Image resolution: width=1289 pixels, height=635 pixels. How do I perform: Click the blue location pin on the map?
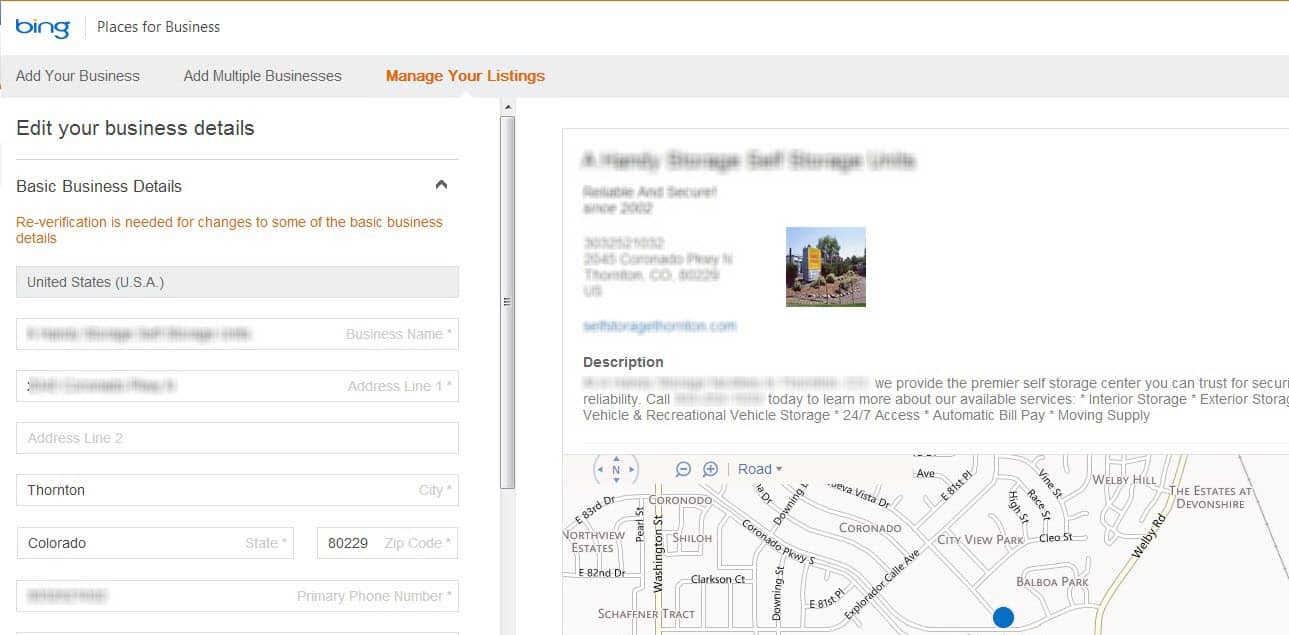[1003, 617]
